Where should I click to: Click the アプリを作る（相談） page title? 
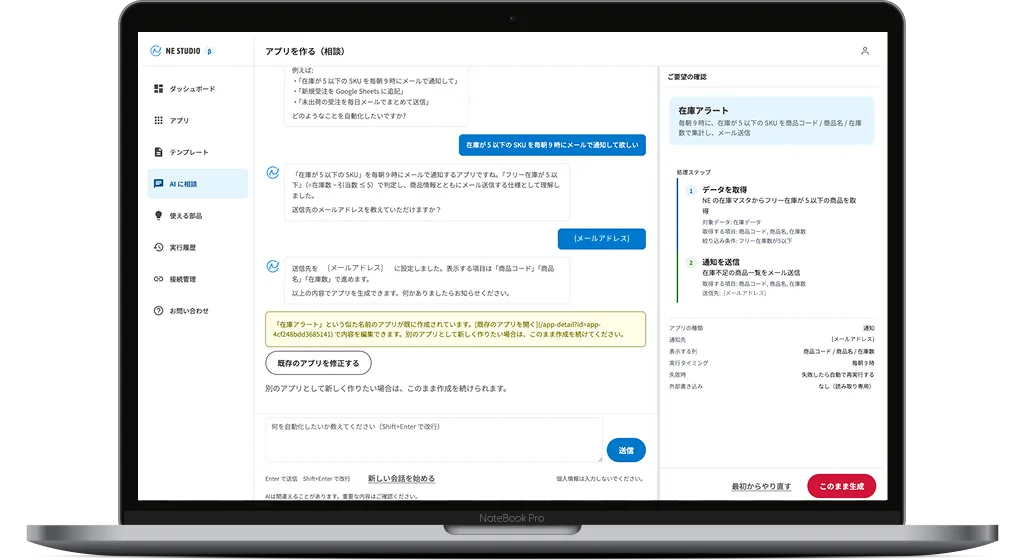(x=305, y=51)
